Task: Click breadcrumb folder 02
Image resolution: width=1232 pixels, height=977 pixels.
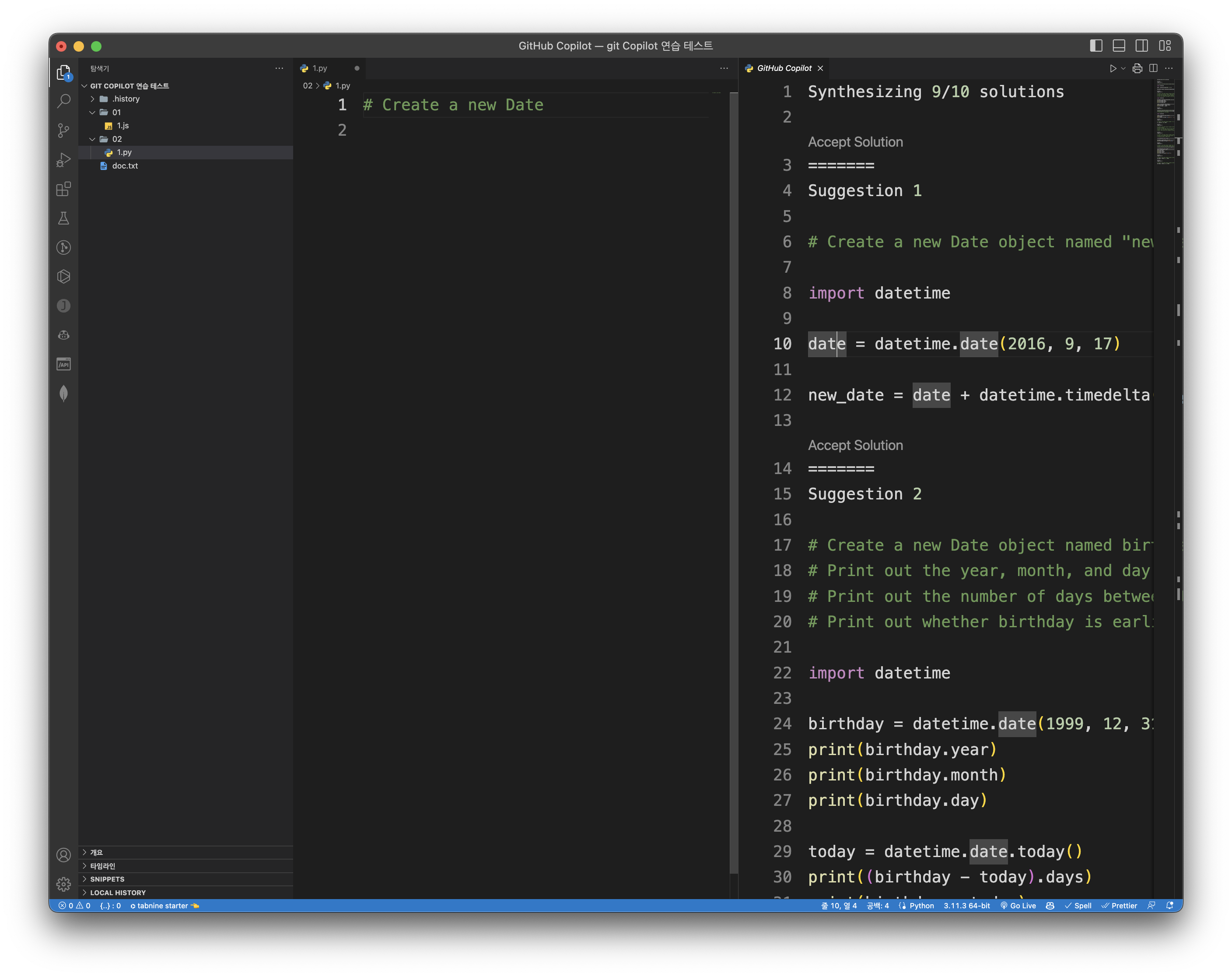Action: [308, 86]
